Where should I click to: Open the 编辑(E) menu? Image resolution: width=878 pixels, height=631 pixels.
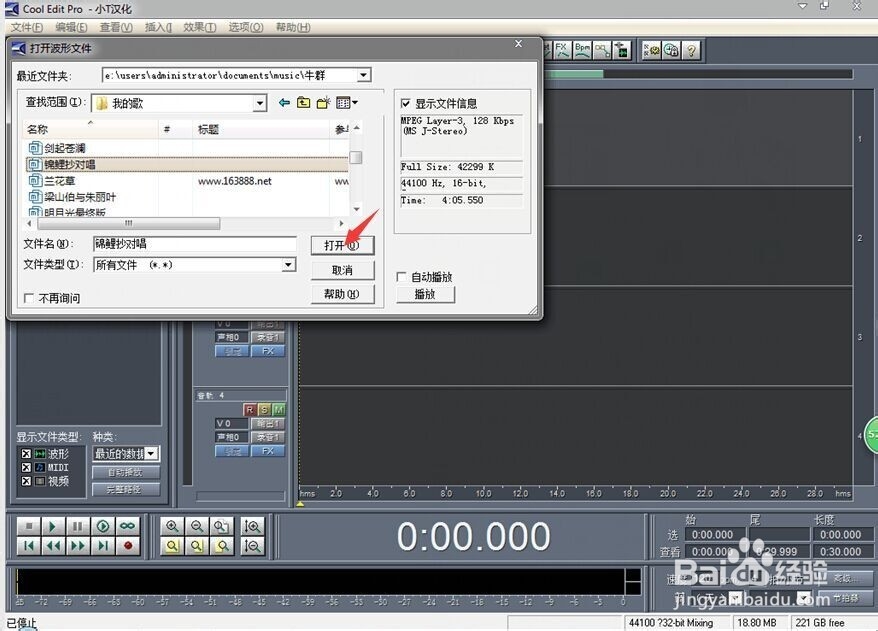pos(71,27)
